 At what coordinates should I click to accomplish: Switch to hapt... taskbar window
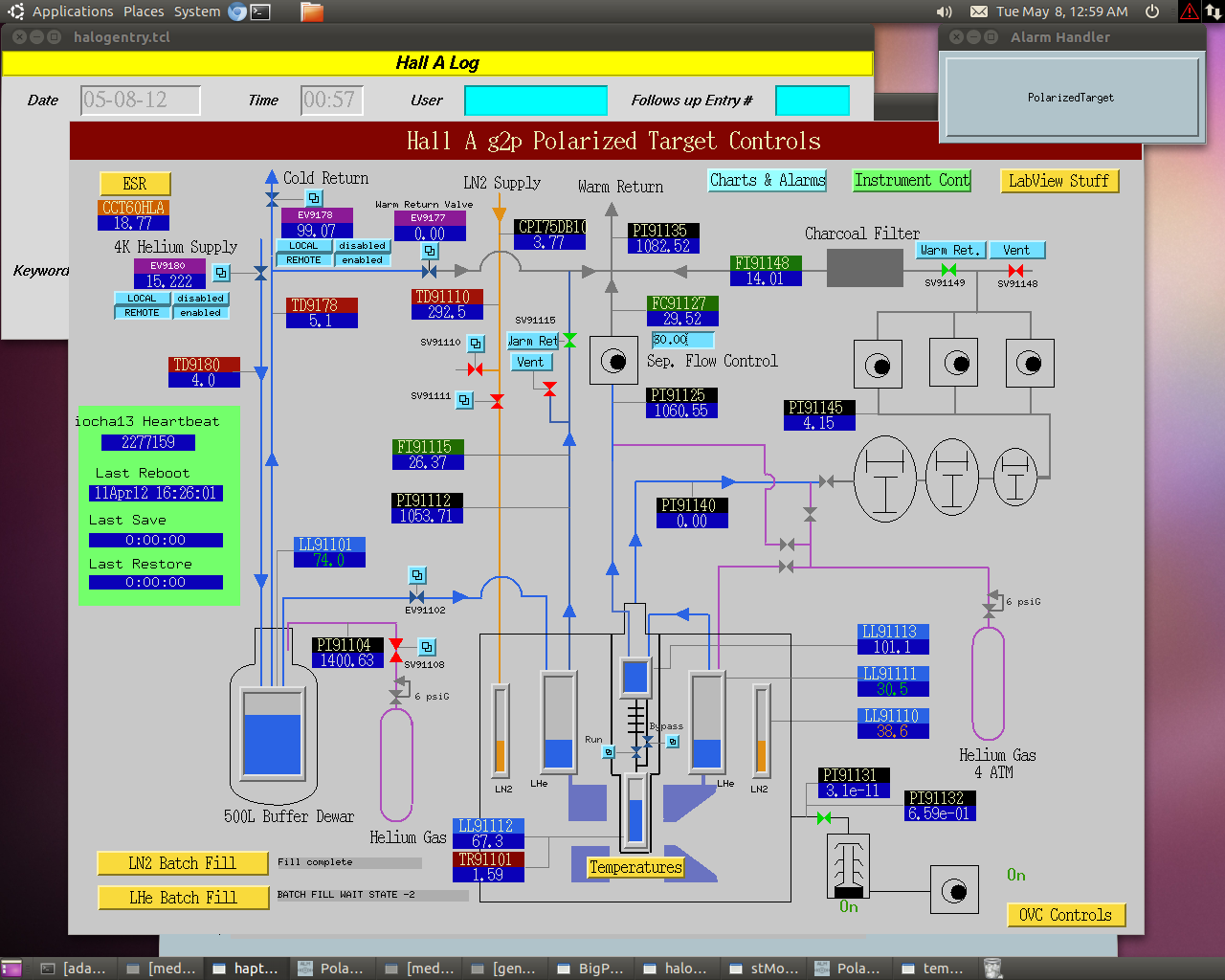pos(246,969)
